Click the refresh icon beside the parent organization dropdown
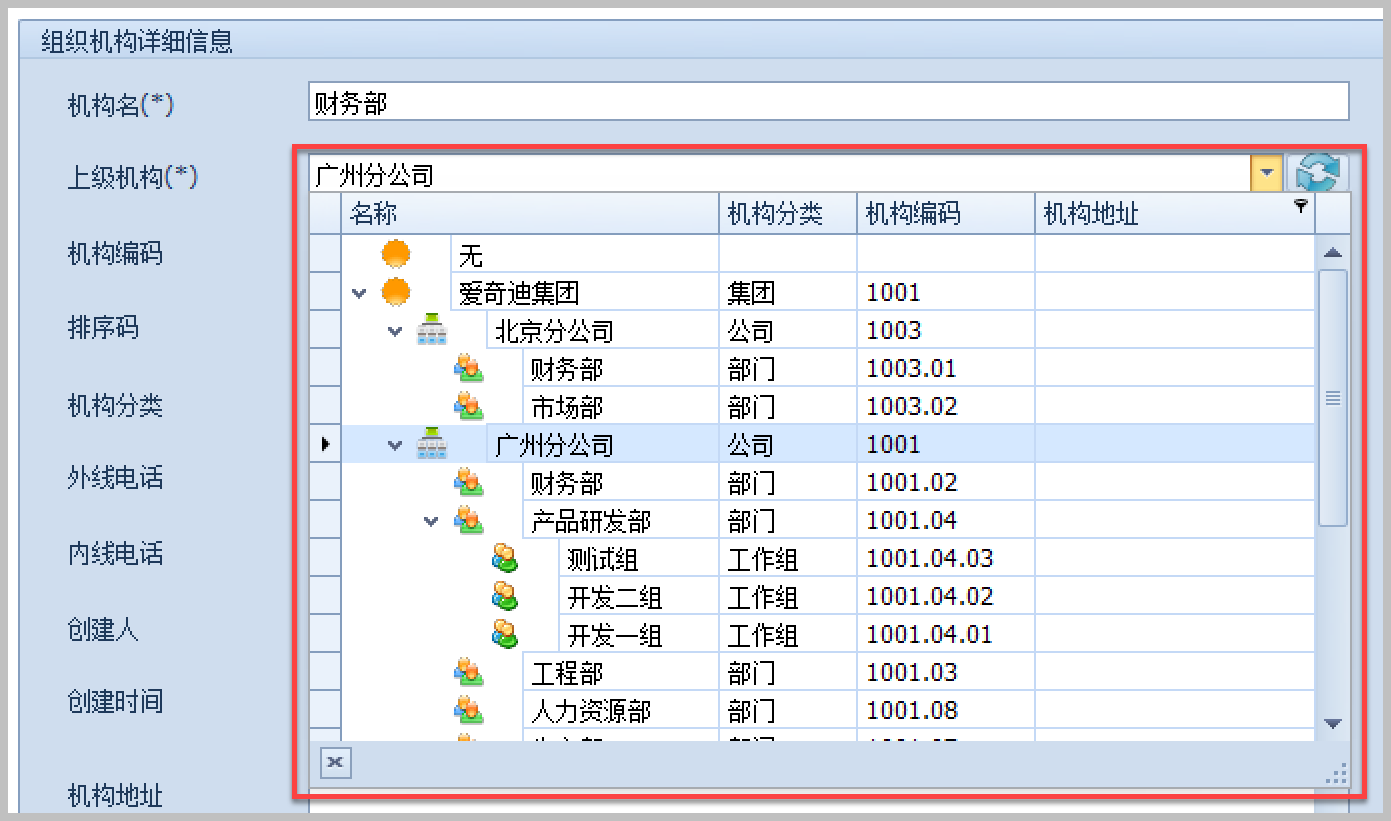1391x821 pixels. coord(1317,173)
